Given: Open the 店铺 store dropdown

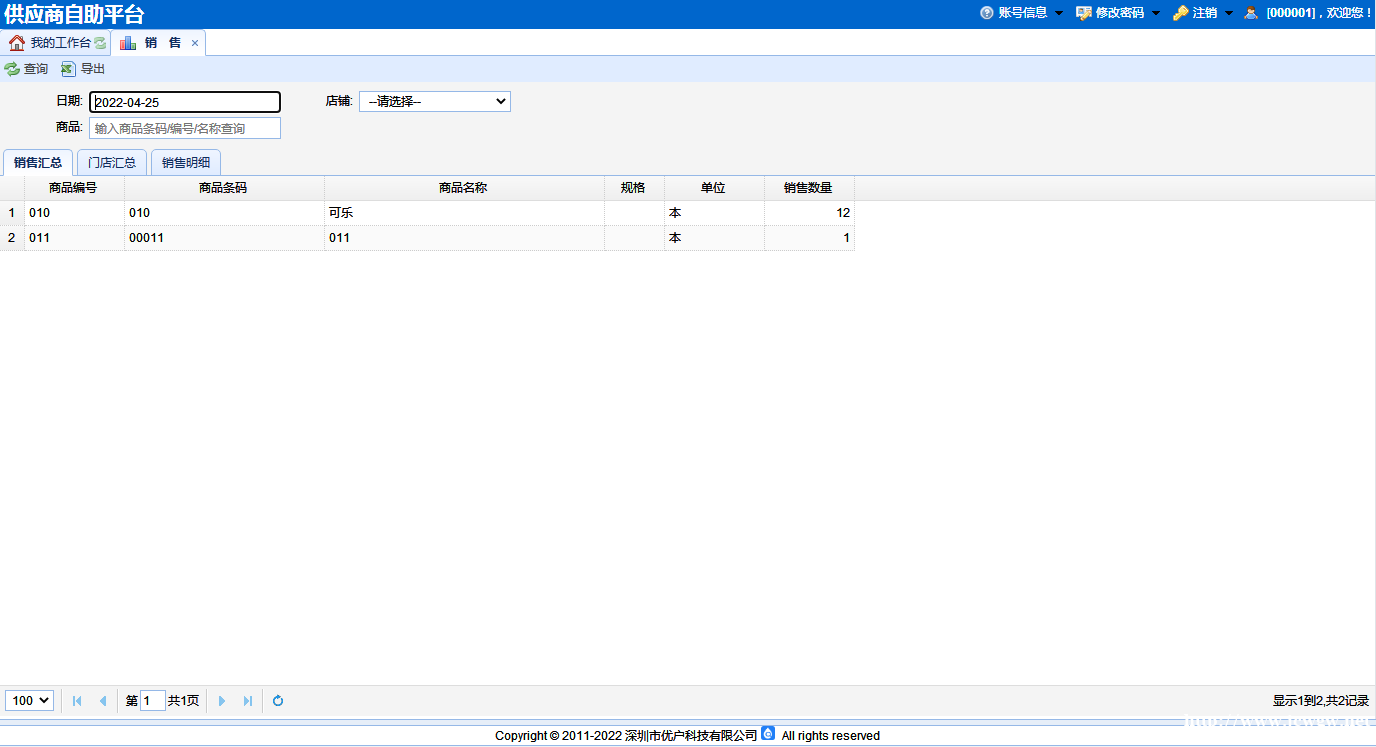Looking at the screenshot, I should click(x=435, y=102).
